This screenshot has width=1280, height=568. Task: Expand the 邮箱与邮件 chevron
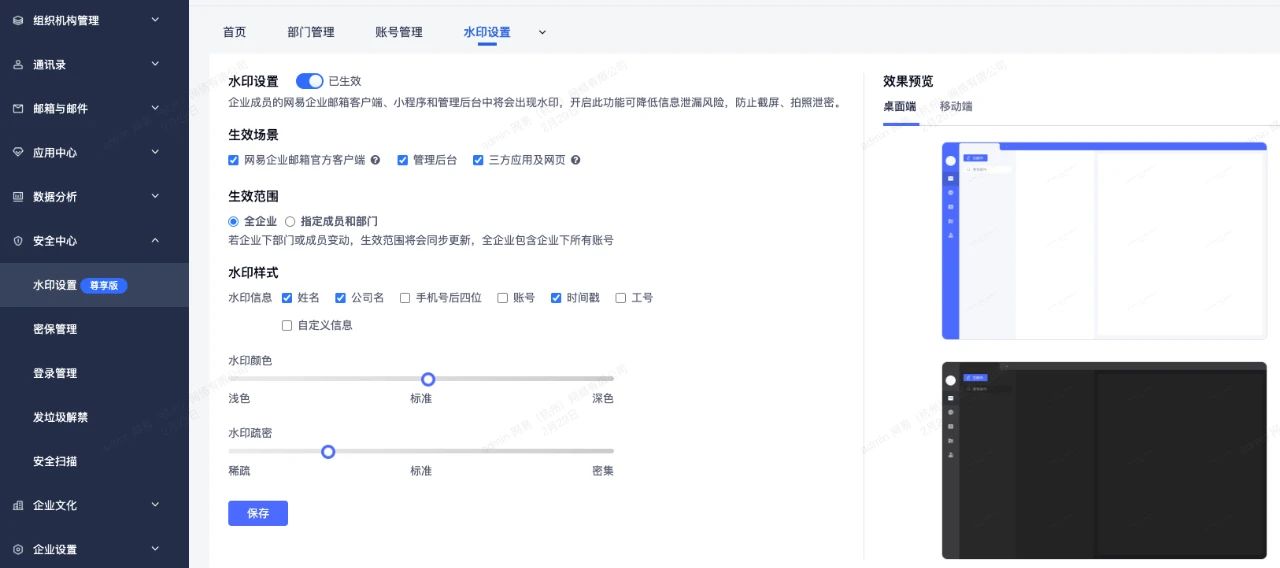(x=155, y=107)
